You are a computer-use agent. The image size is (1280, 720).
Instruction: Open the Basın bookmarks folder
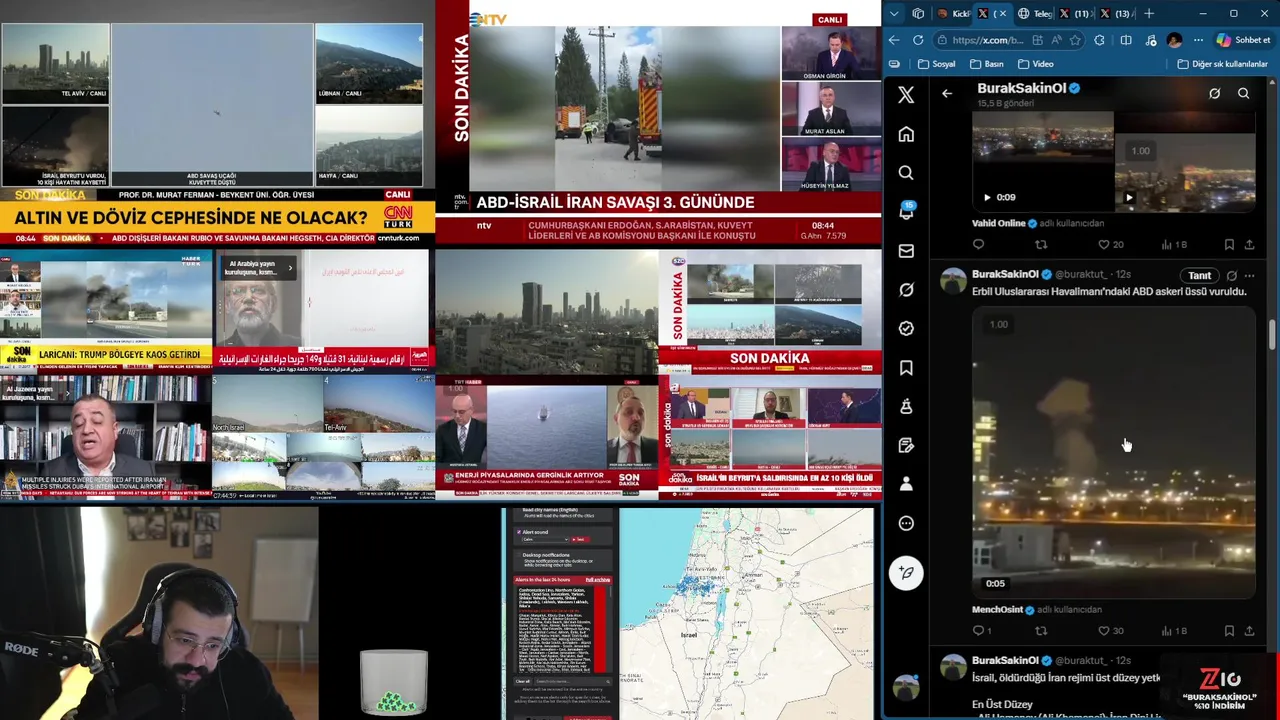click(x=987, y=64)
